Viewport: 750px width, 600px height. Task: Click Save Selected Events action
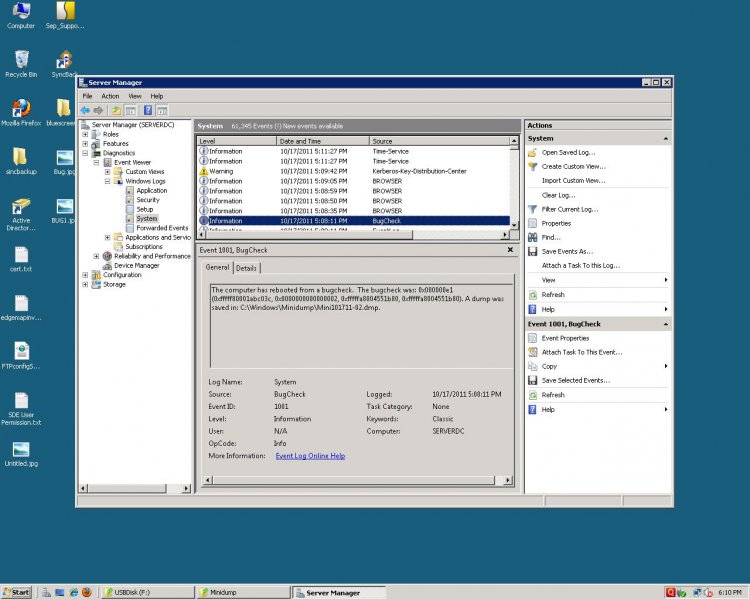pos(575,380)
